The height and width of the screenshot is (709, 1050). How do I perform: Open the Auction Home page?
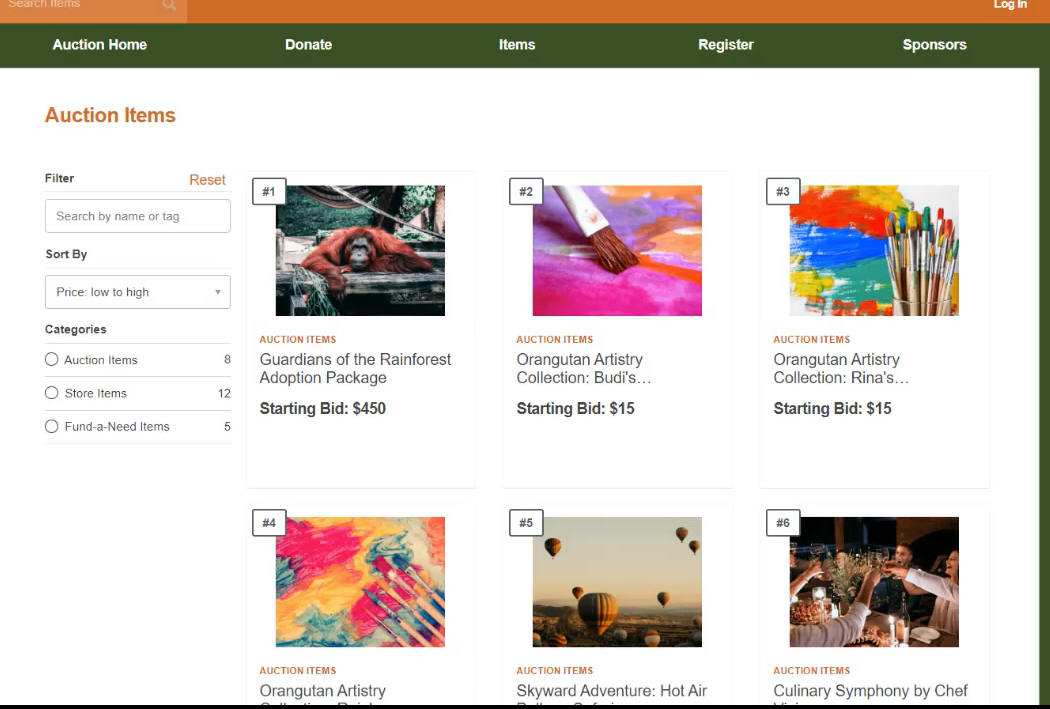pos(100,45)
